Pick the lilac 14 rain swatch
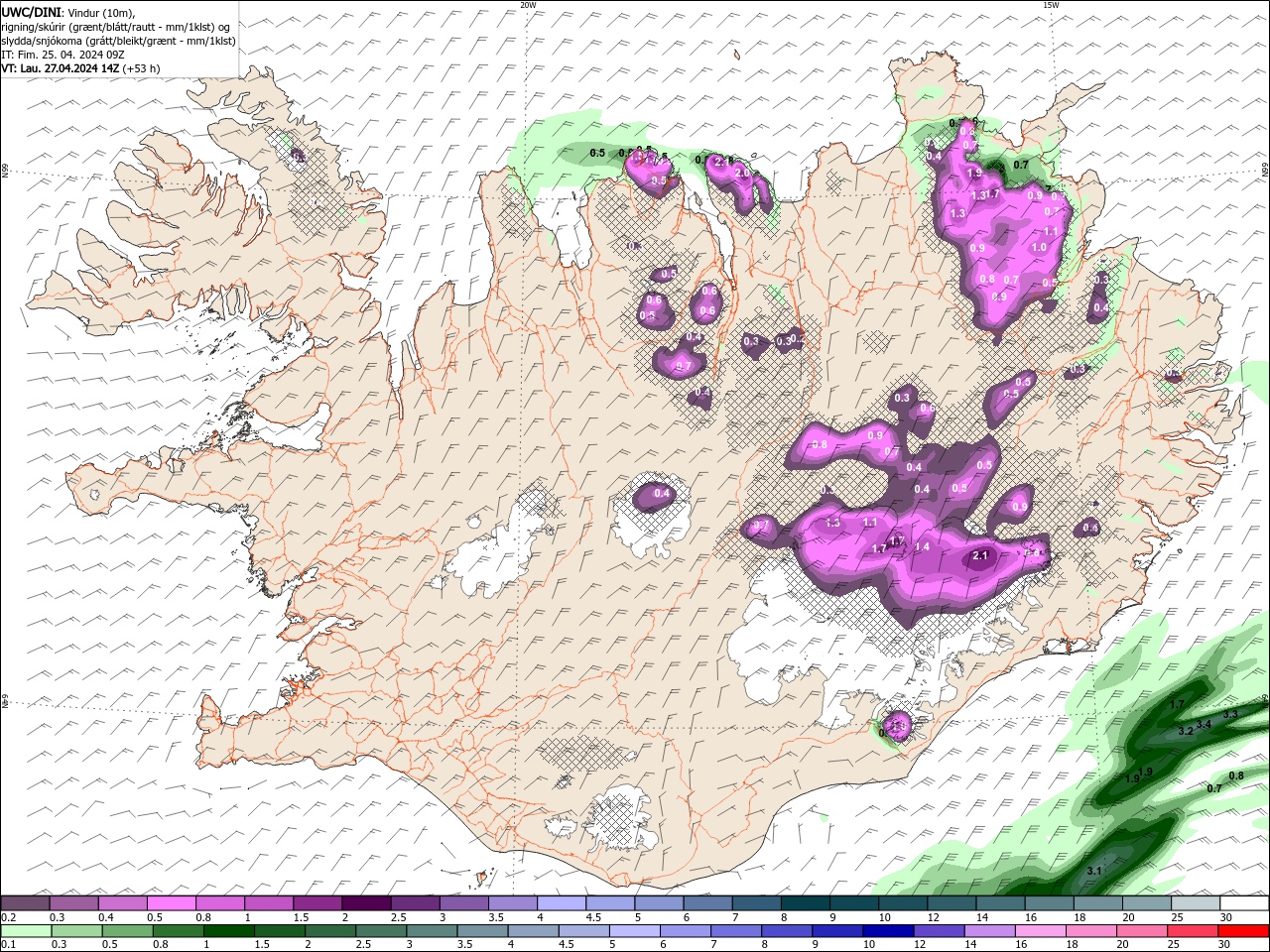Image resolution: width=1270 pixels, height=952 pixels. point(989,931)
